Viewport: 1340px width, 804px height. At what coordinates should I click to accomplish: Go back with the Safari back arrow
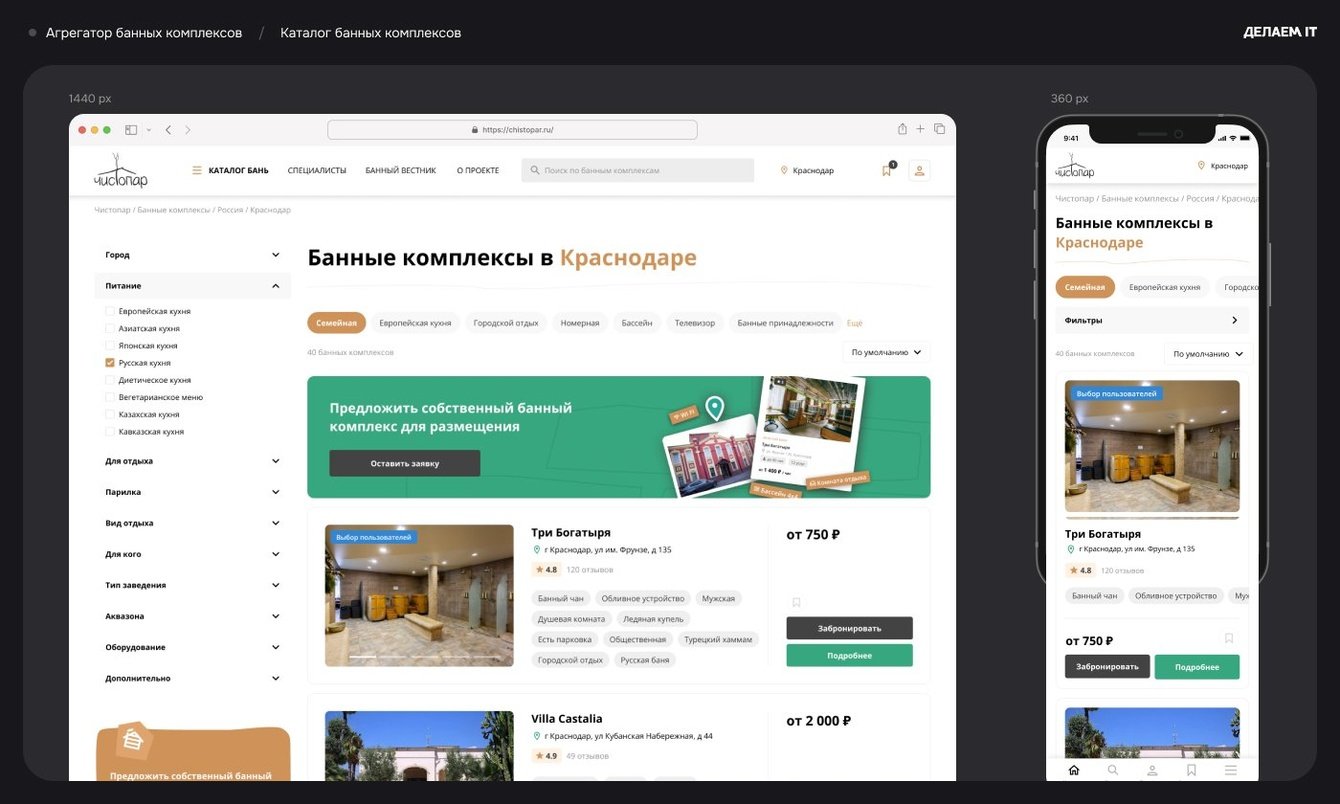pyautogui.click(x=168, y=130)
